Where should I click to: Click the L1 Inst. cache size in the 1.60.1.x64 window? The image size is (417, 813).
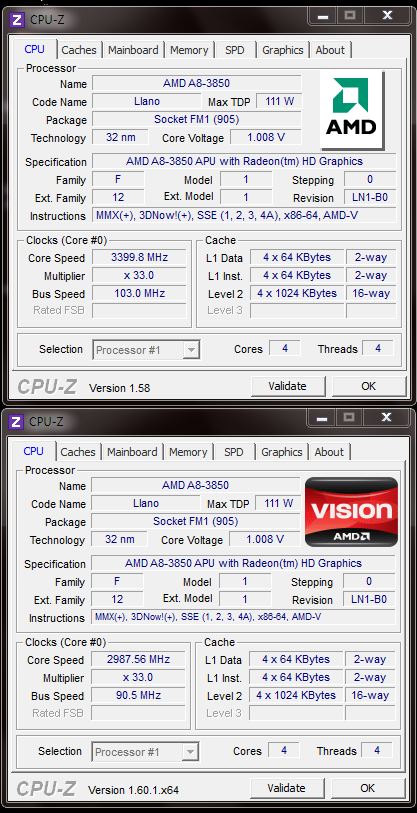(296, 677)
